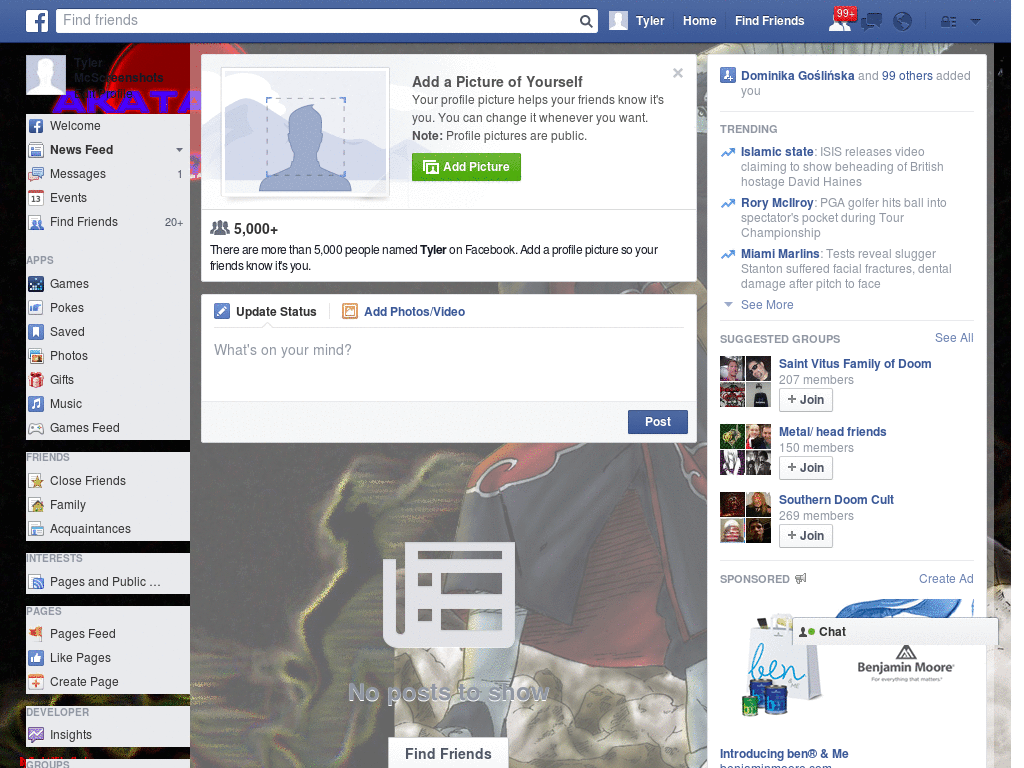
Task: Open Welcome in the sidebar
Action: pyautogui.click(x=108, y=126)
